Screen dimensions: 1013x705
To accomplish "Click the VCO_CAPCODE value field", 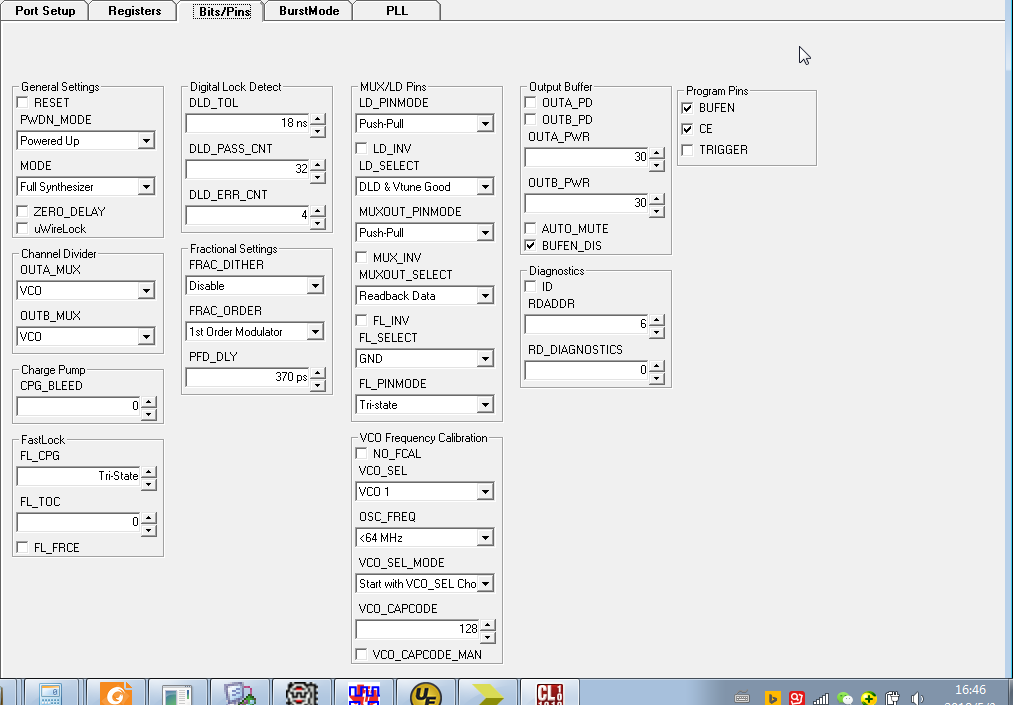I will [x=417, y=629].
